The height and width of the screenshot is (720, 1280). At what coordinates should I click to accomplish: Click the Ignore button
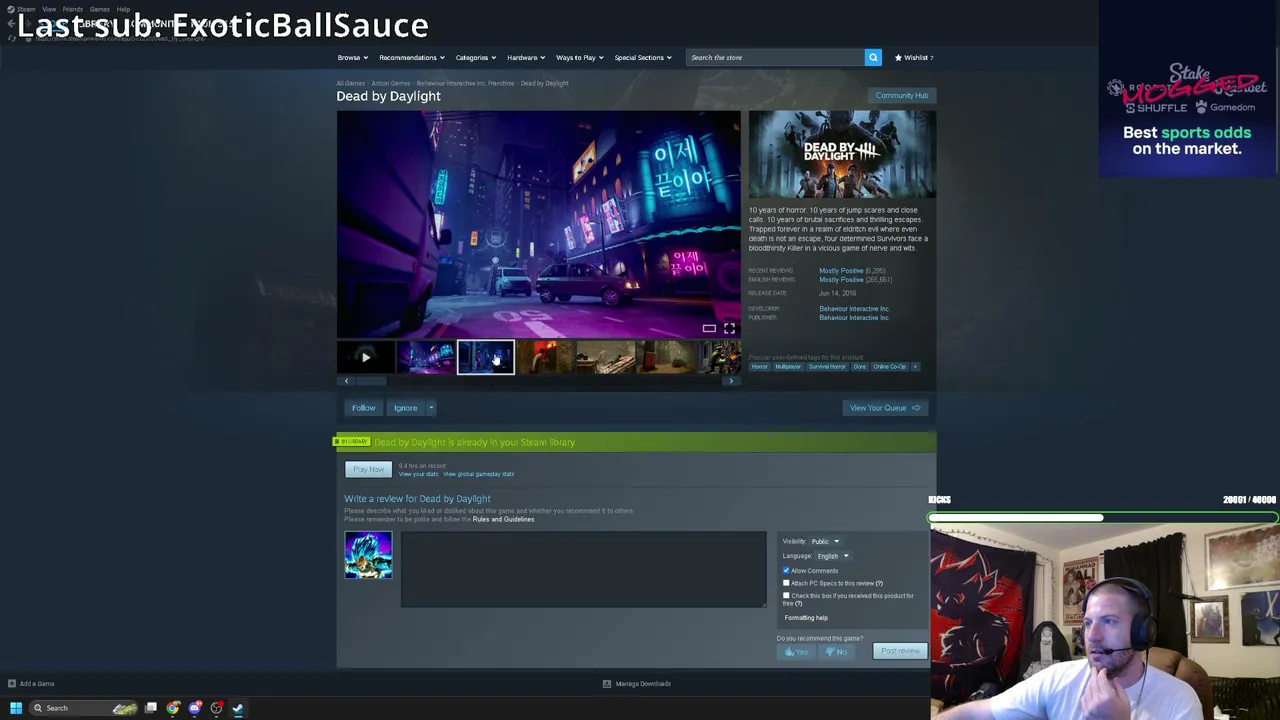(405, 408)
